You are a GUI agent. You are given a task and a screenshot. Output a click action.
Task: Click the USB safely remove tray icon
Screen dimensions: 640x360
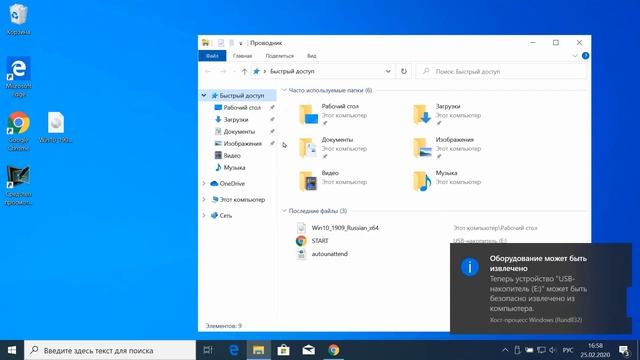coord(517,350)
